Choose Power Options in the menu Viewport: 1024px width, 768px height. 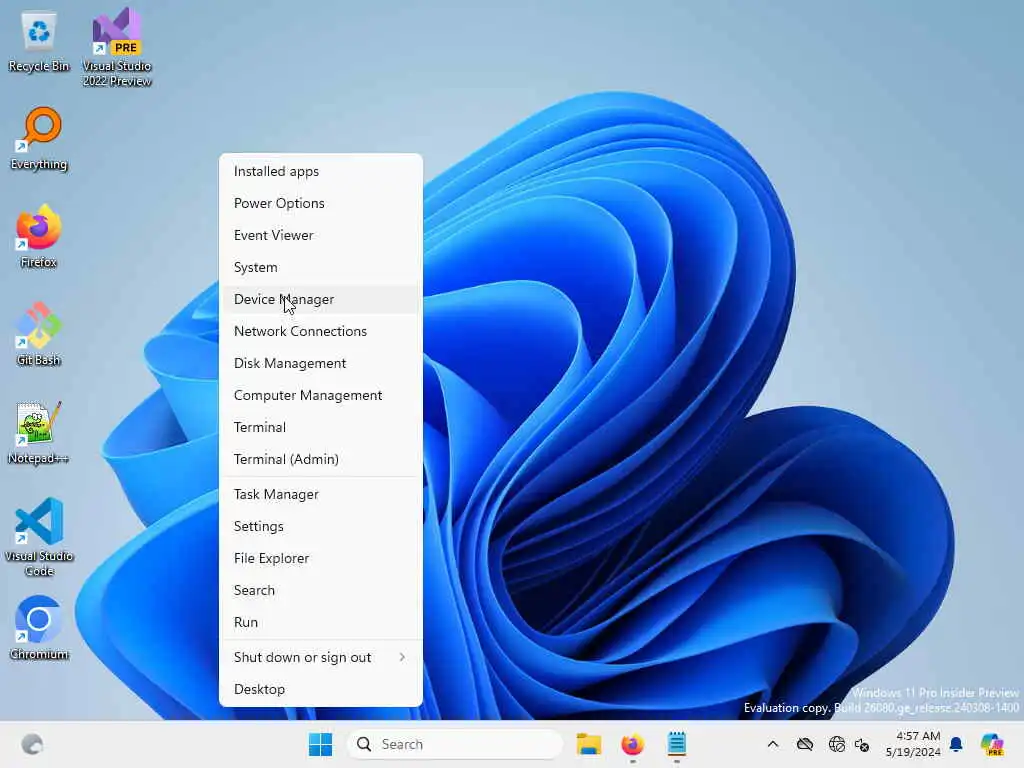[321, 203]
